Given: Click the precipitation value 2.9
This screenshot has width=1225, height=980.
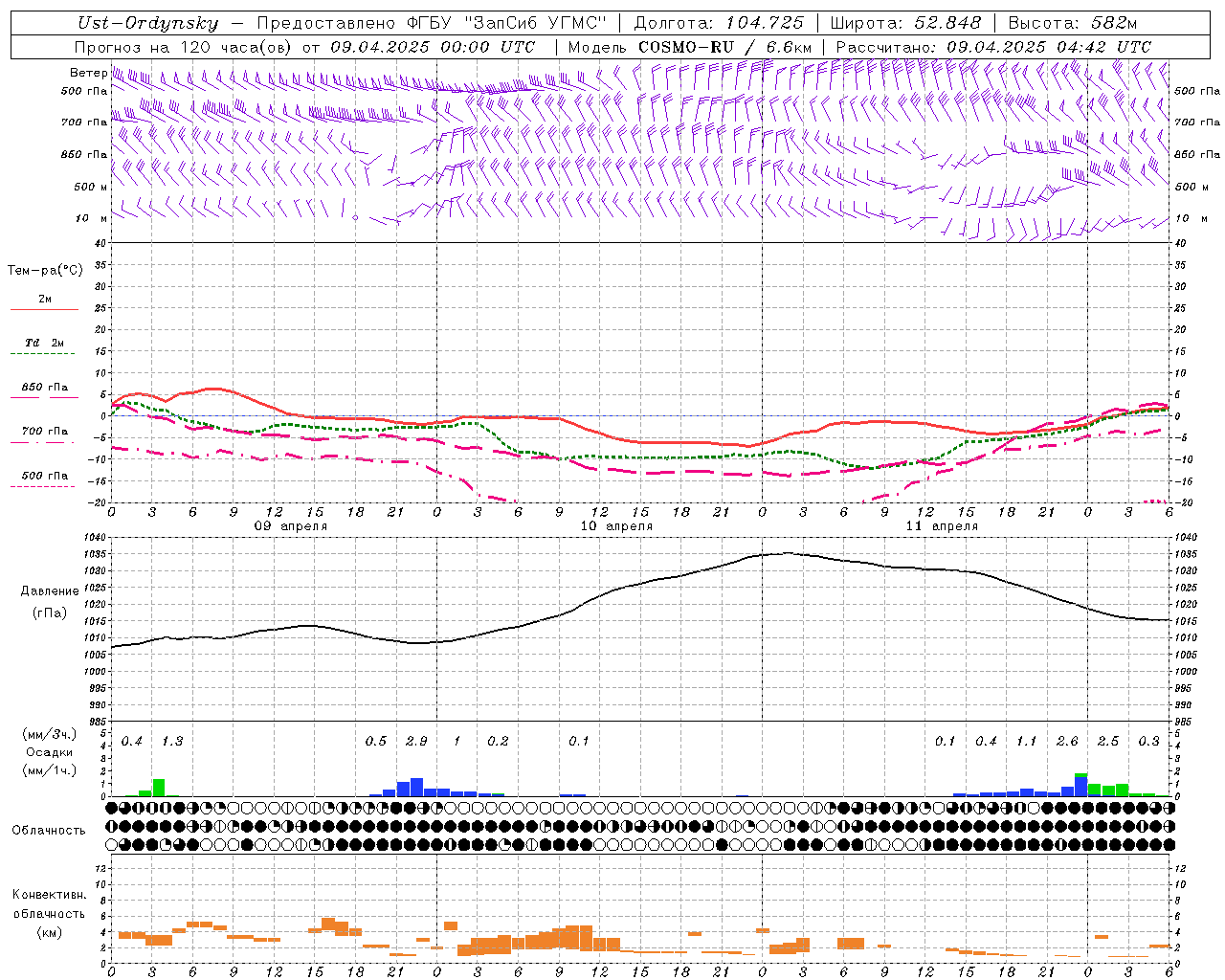Looking at the screenshot, I should click(416, 742).
